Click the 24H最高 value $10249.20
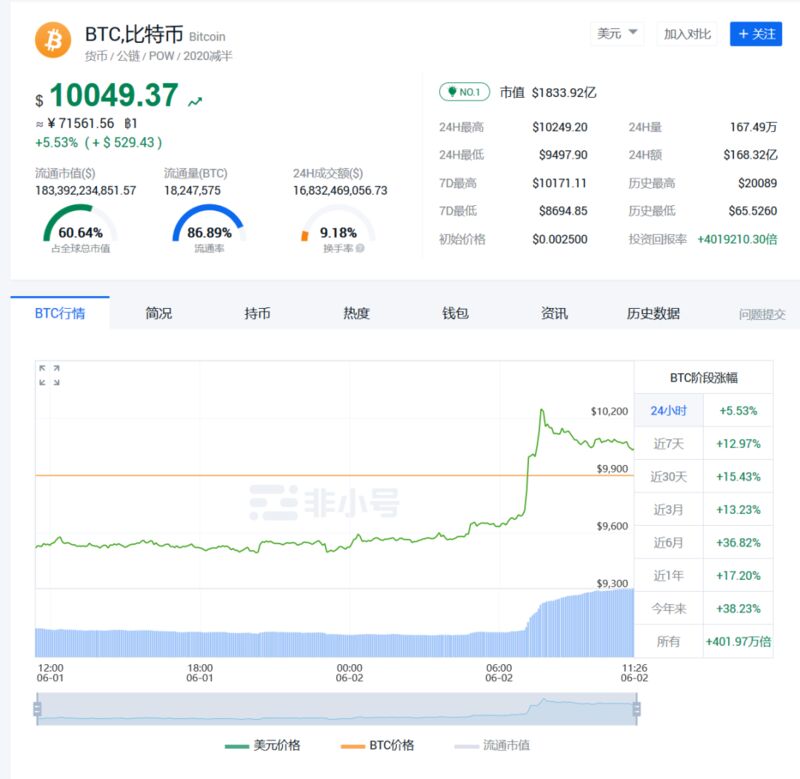 coord(560,127)
